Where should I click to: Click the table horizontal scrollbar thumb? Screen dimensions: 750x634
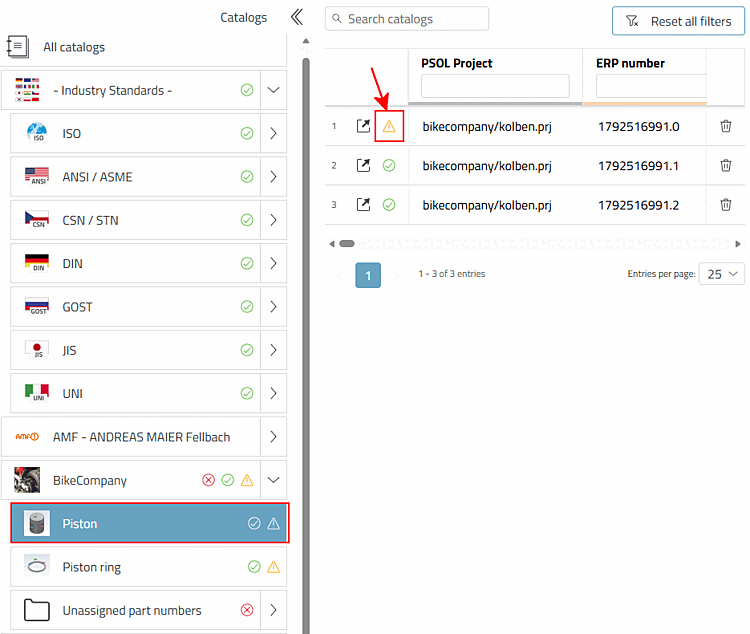(x=347, y=244)
